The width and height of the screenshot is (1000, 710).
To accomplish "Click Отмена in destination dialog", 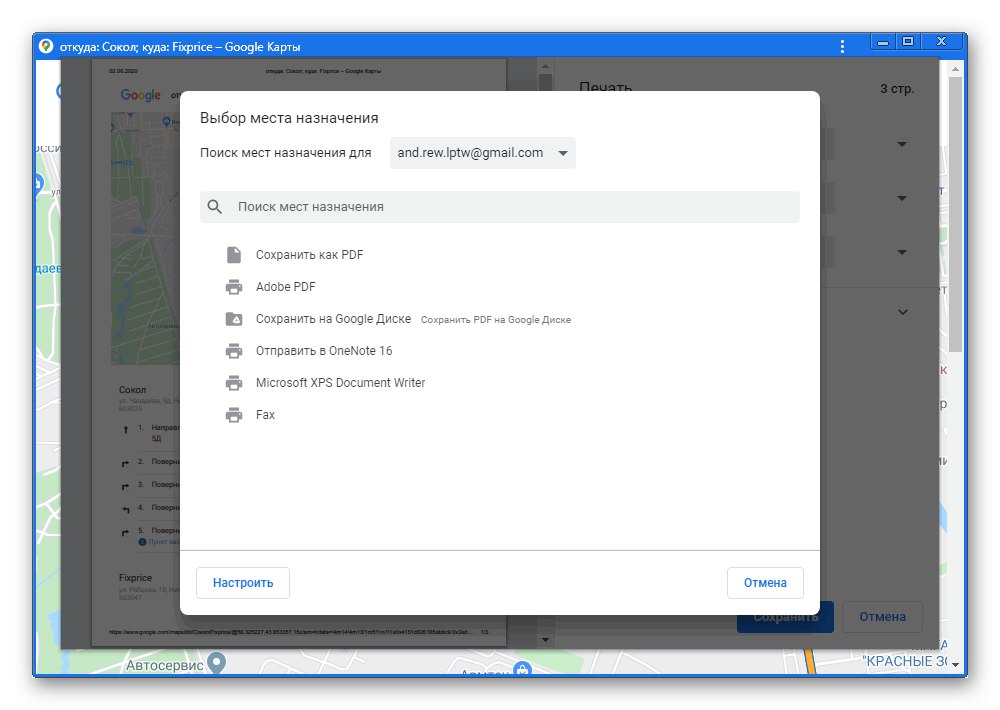I will point(765,583).
